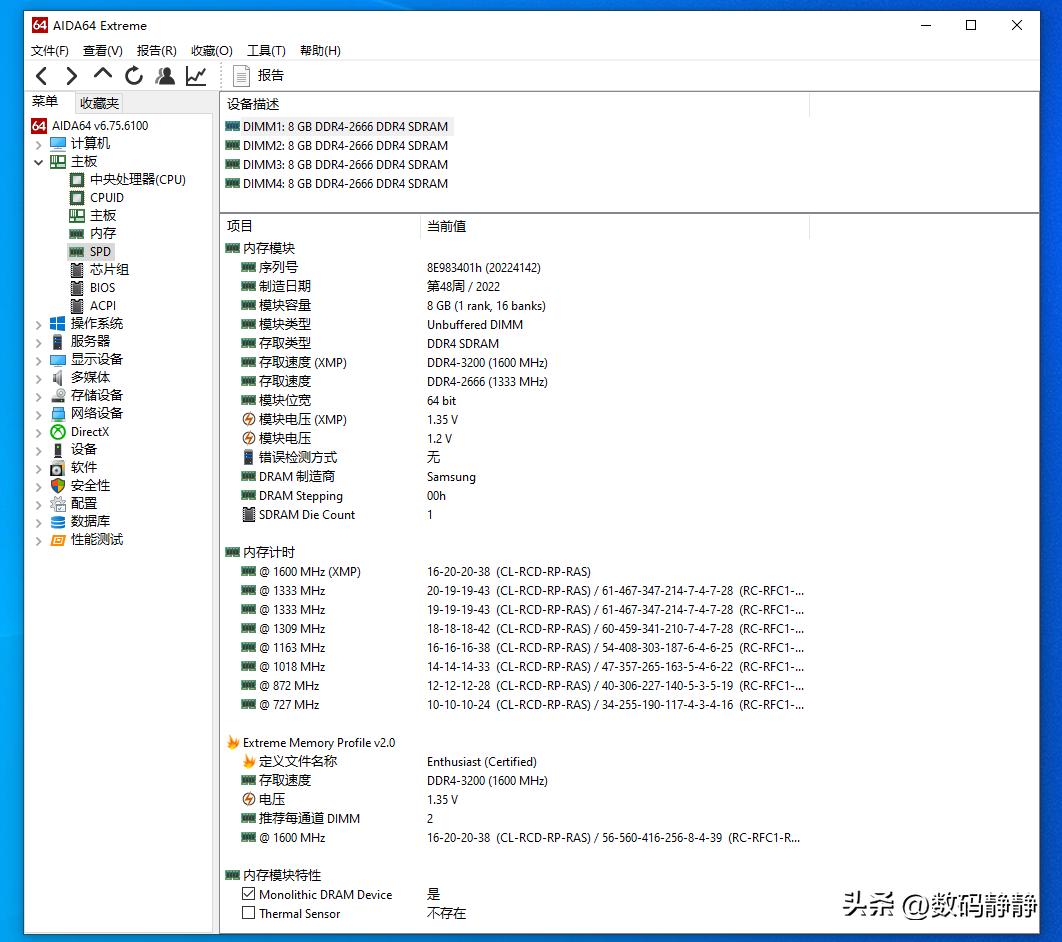Enable the Thermal Sensor checkbox

coord(249,913)
